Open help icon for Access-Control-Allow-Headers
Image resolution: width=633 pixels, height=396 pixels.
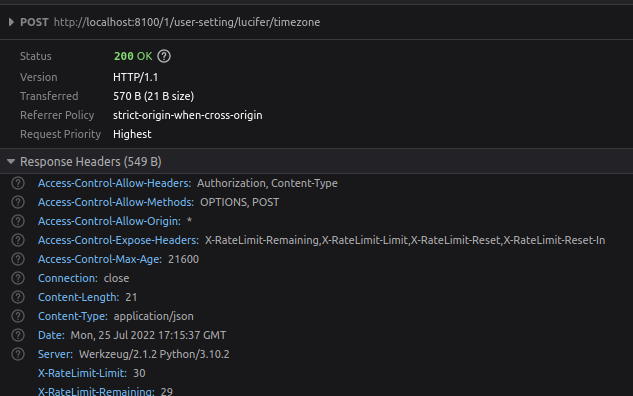tap(18, 183)
